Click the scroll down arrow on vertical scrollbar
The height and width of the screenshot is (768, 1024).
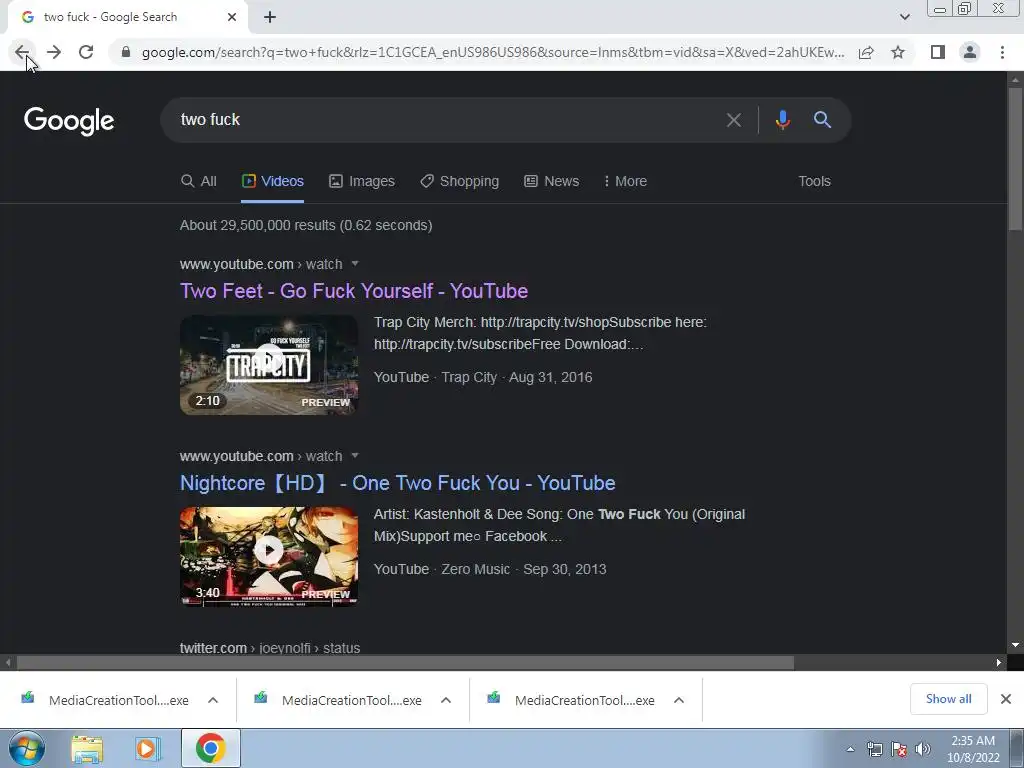1015,645
